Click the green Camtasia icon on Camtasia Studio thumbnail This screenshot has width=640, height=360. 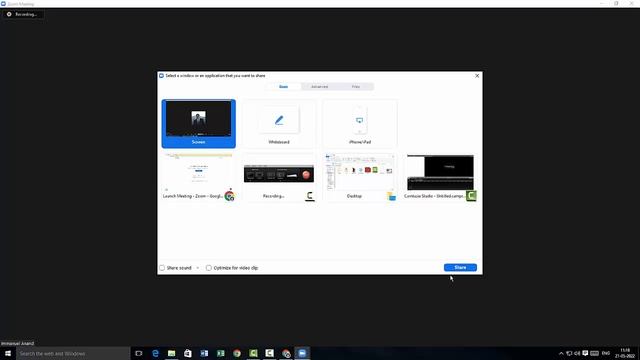pos(471,196)
